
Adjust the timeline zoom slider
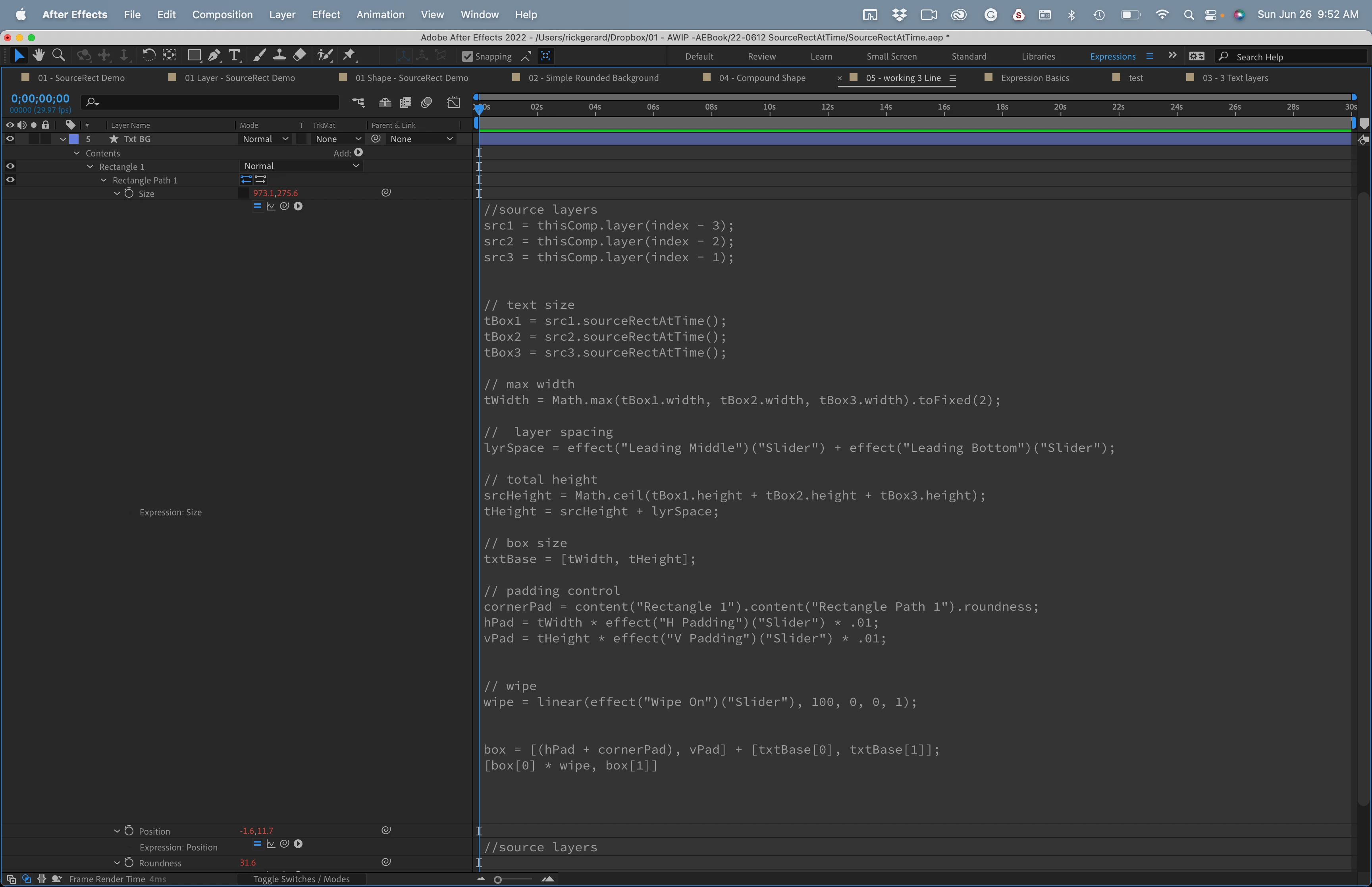(498, 879)
